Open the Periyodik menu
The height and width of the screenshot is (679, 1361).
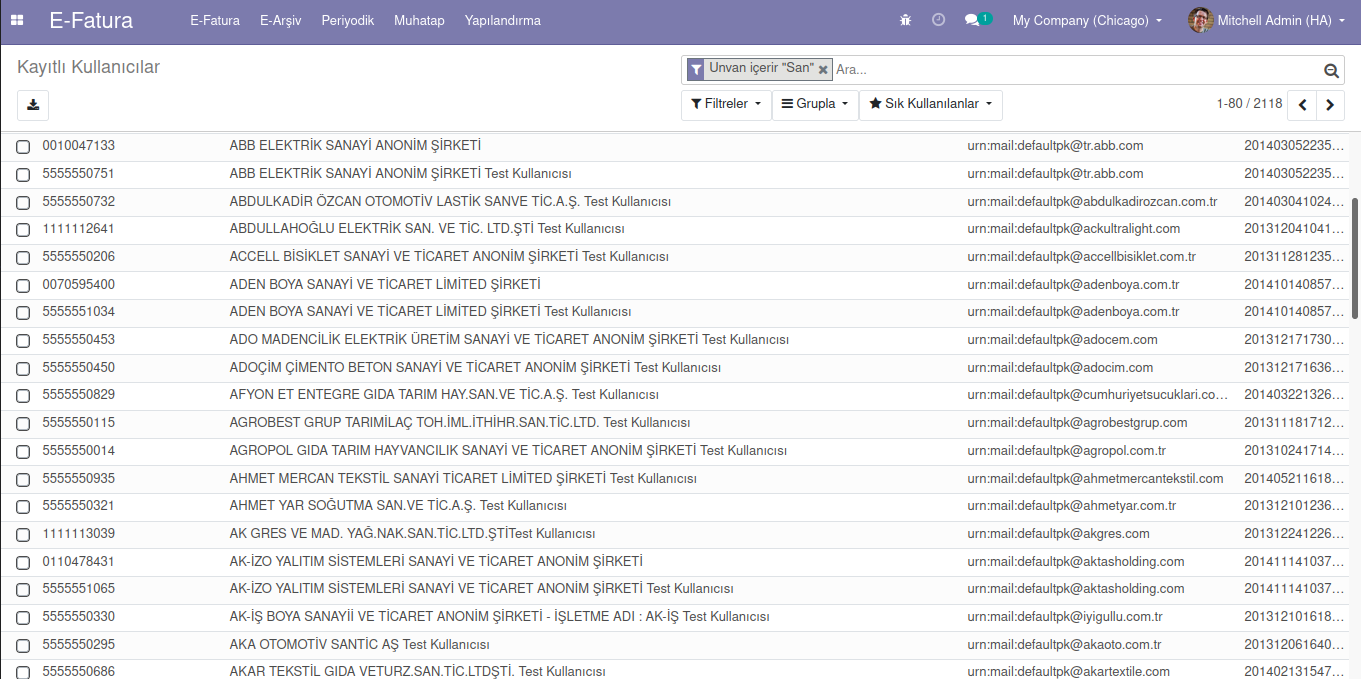[x=348, y=20]
